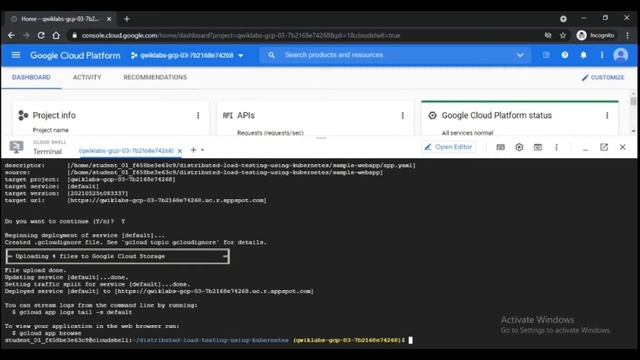Open APIs card options menu

(402, 116)
